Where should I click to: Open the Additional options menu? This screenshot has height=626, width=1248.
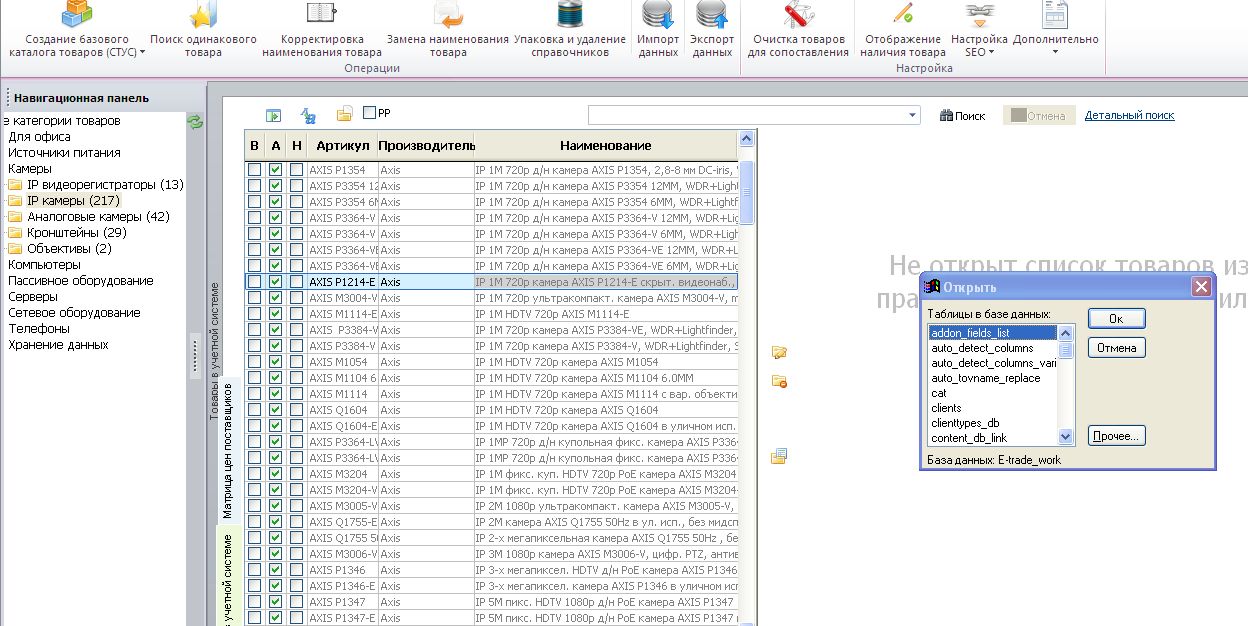[x=1055, y=30]
